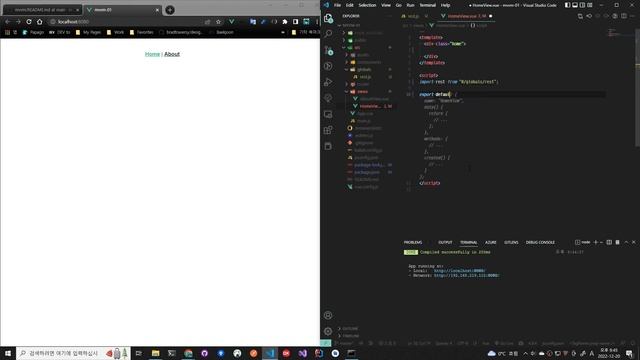
Task: Open the Network URL in terminal
Action: pyautogui.click(x=466, y=276)
